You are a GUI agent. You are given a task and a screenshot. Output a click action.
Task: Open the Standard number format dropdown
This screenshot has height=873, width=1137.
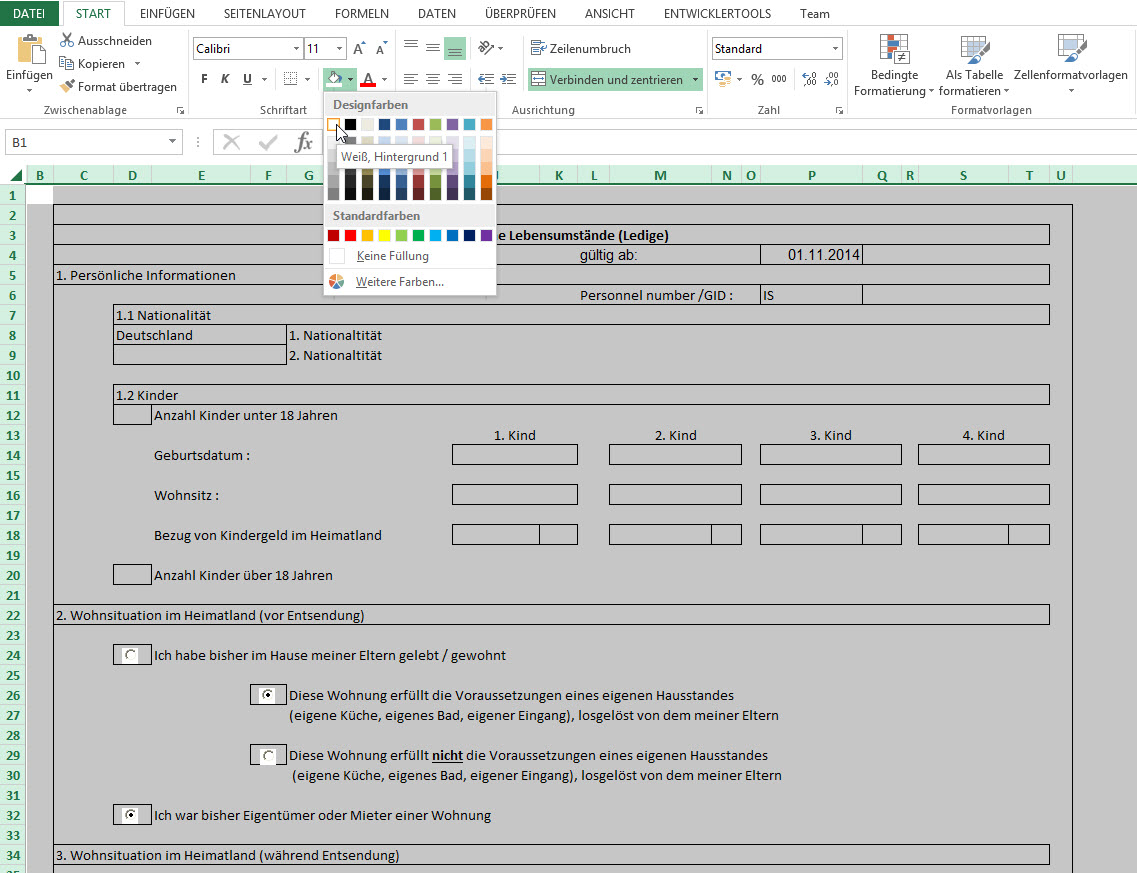[x=835, y=49]
